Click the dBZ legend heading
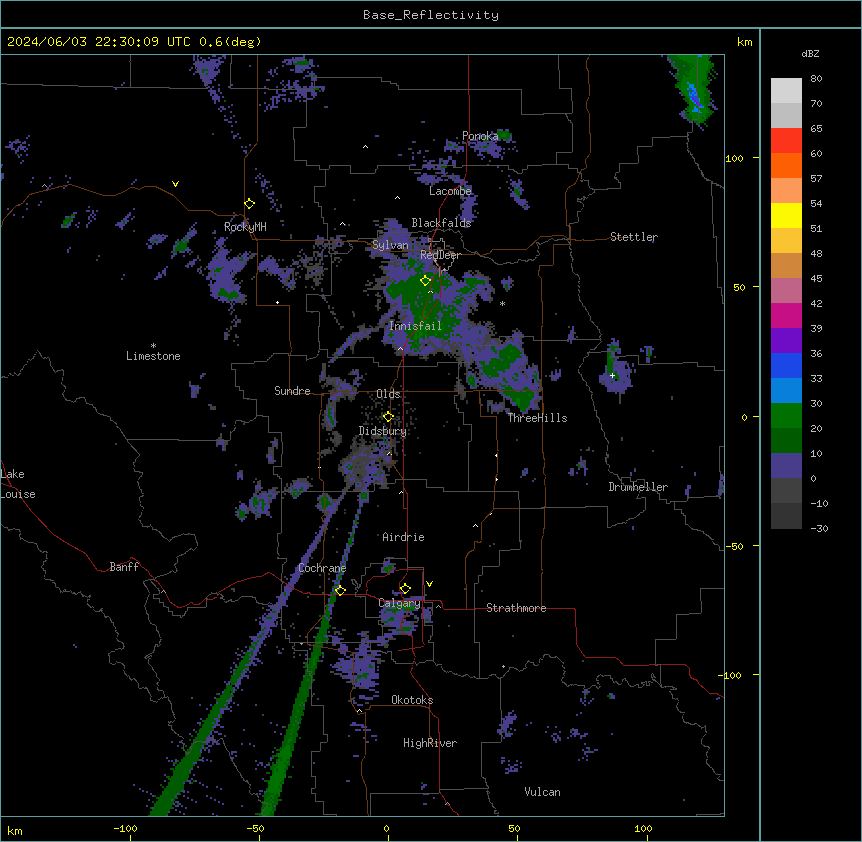This screenshot has height=842, width=862. [810, 53]
